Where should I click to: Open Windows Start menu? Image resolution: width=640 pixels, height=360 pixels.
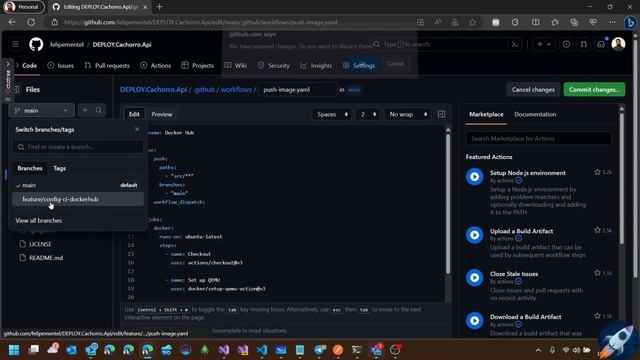click(x=14, y=350)
